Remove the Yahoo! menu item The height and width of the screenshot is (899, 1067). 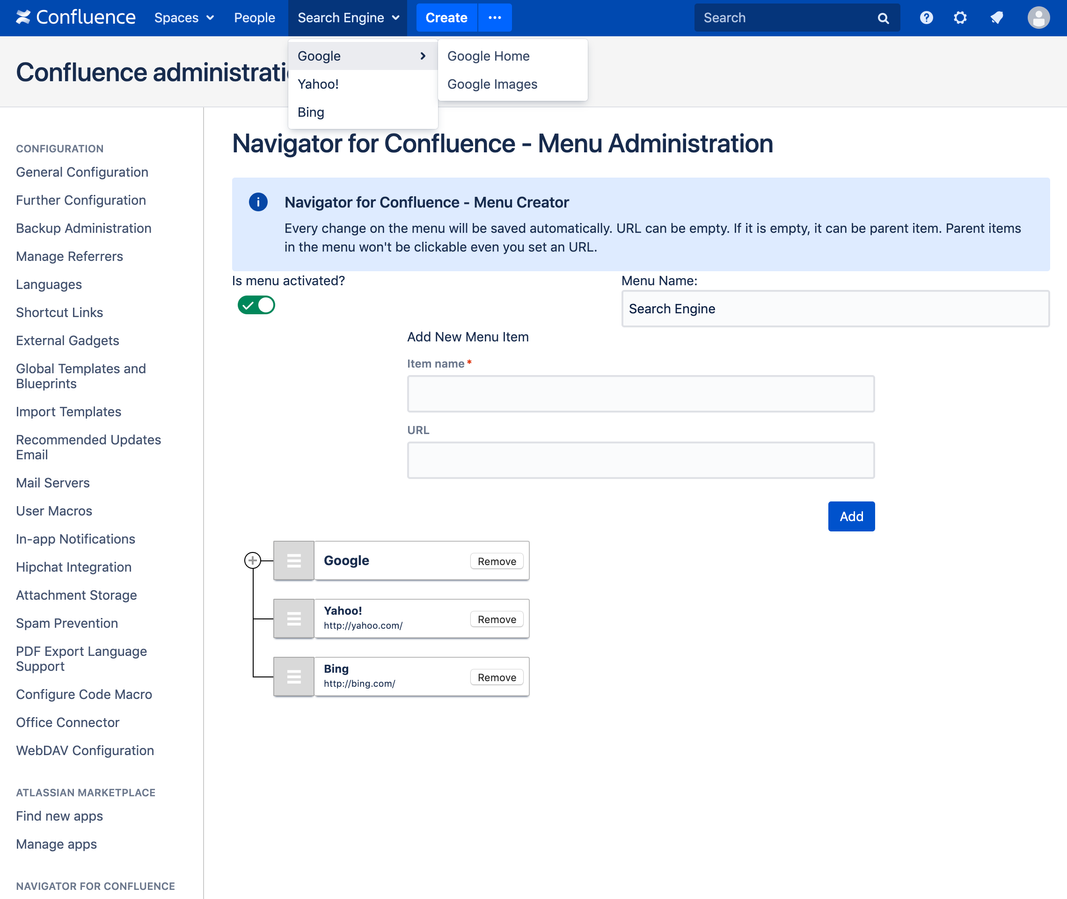[497, 619]
